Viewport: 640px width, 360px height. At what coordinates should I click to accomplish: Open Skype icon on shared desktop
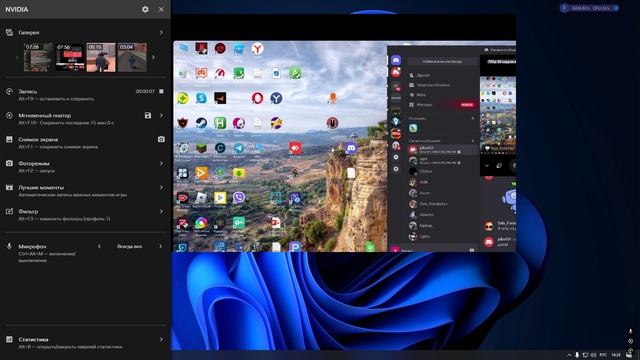click(201, 98)
